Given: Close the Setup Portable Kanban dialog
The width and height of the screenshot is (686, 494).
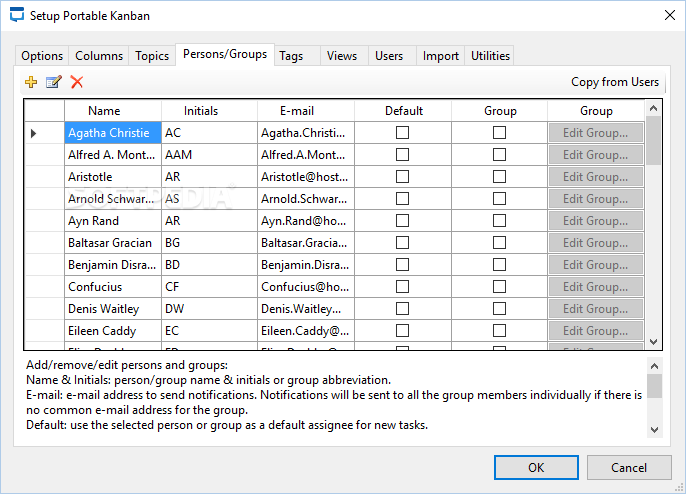Looking at the screenshot, I should 669,15.
